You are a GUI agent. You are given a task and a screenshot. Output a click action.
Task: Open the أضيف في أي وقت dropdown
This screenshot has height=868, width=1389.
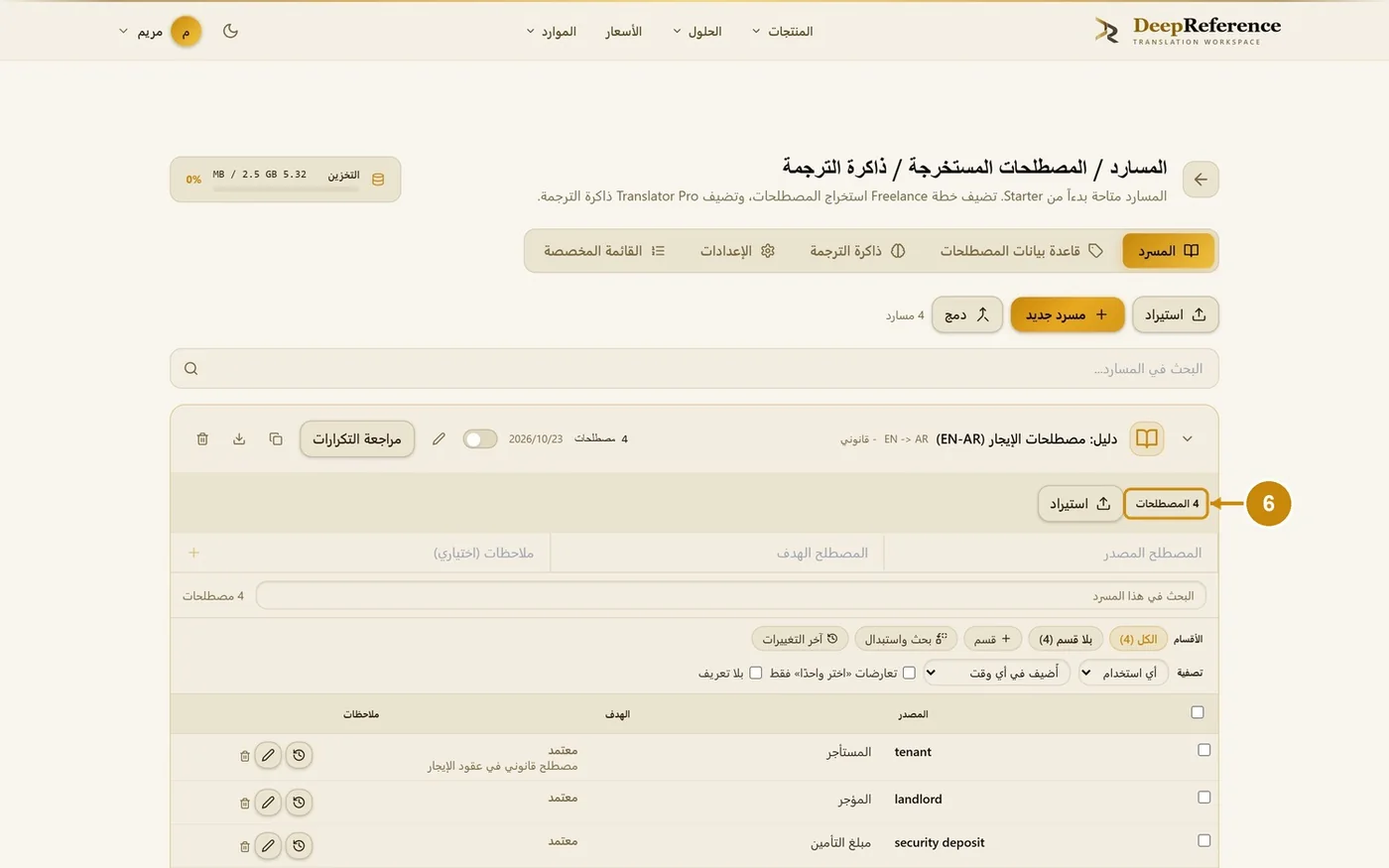(996, 673)
